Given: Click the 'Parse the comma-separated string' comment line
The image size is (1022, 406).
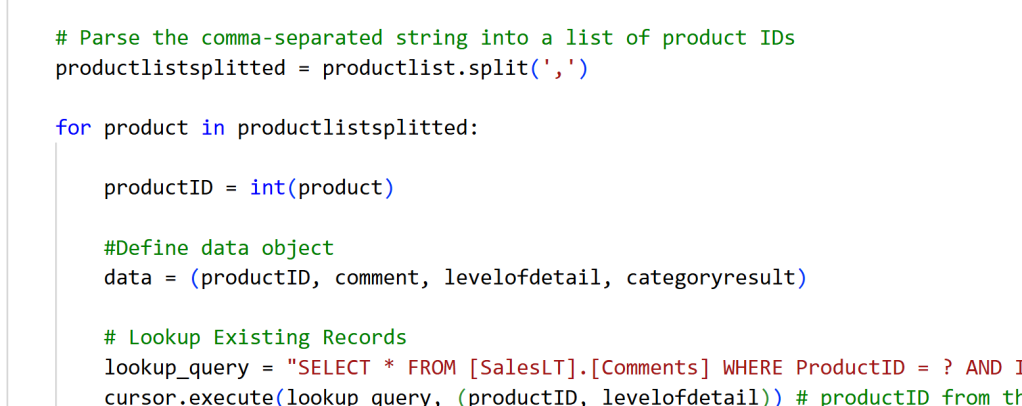Looking at the screenshot, I should 425,38.
